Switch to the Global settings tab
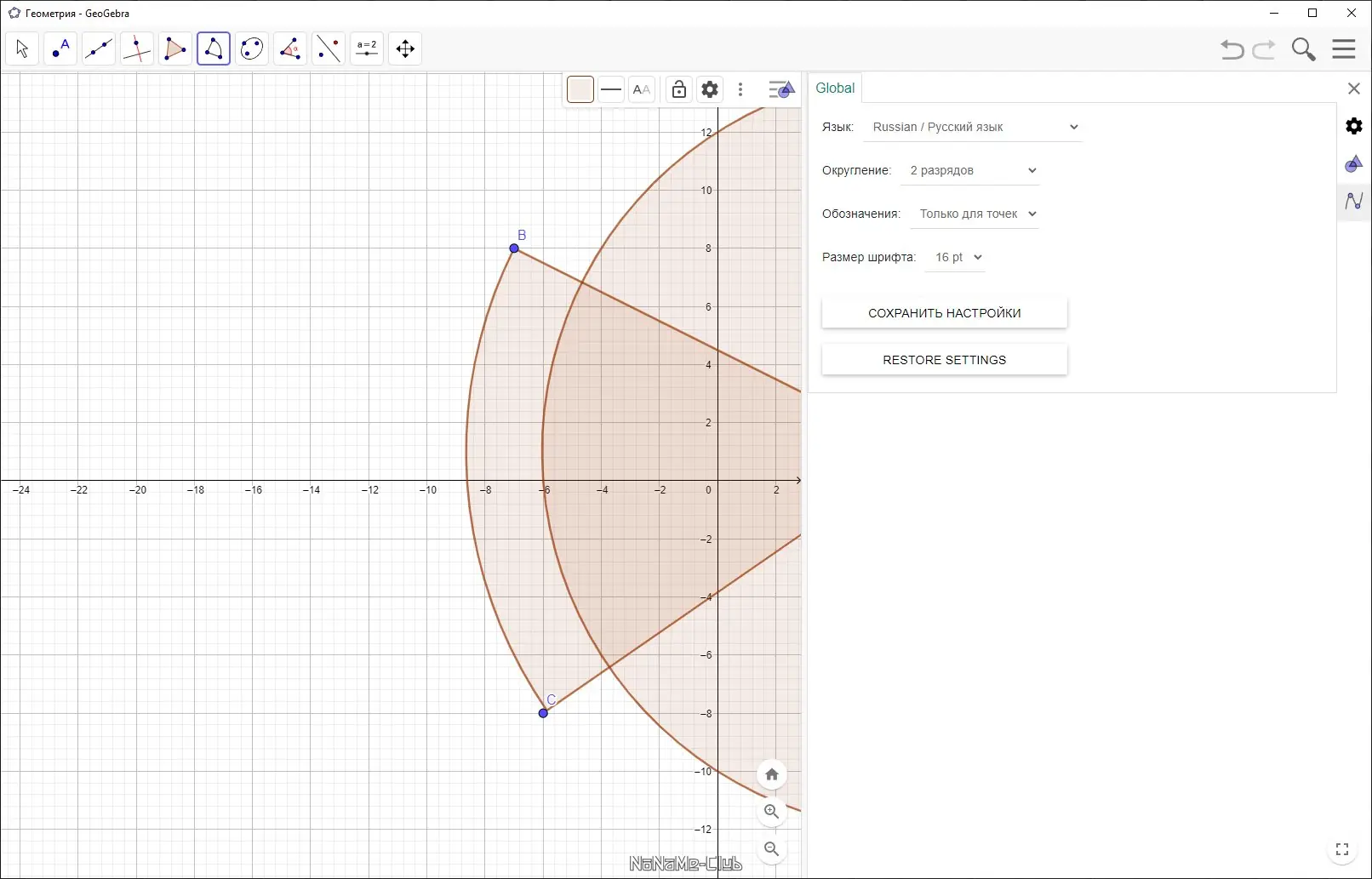 click(x=835, y=88)
